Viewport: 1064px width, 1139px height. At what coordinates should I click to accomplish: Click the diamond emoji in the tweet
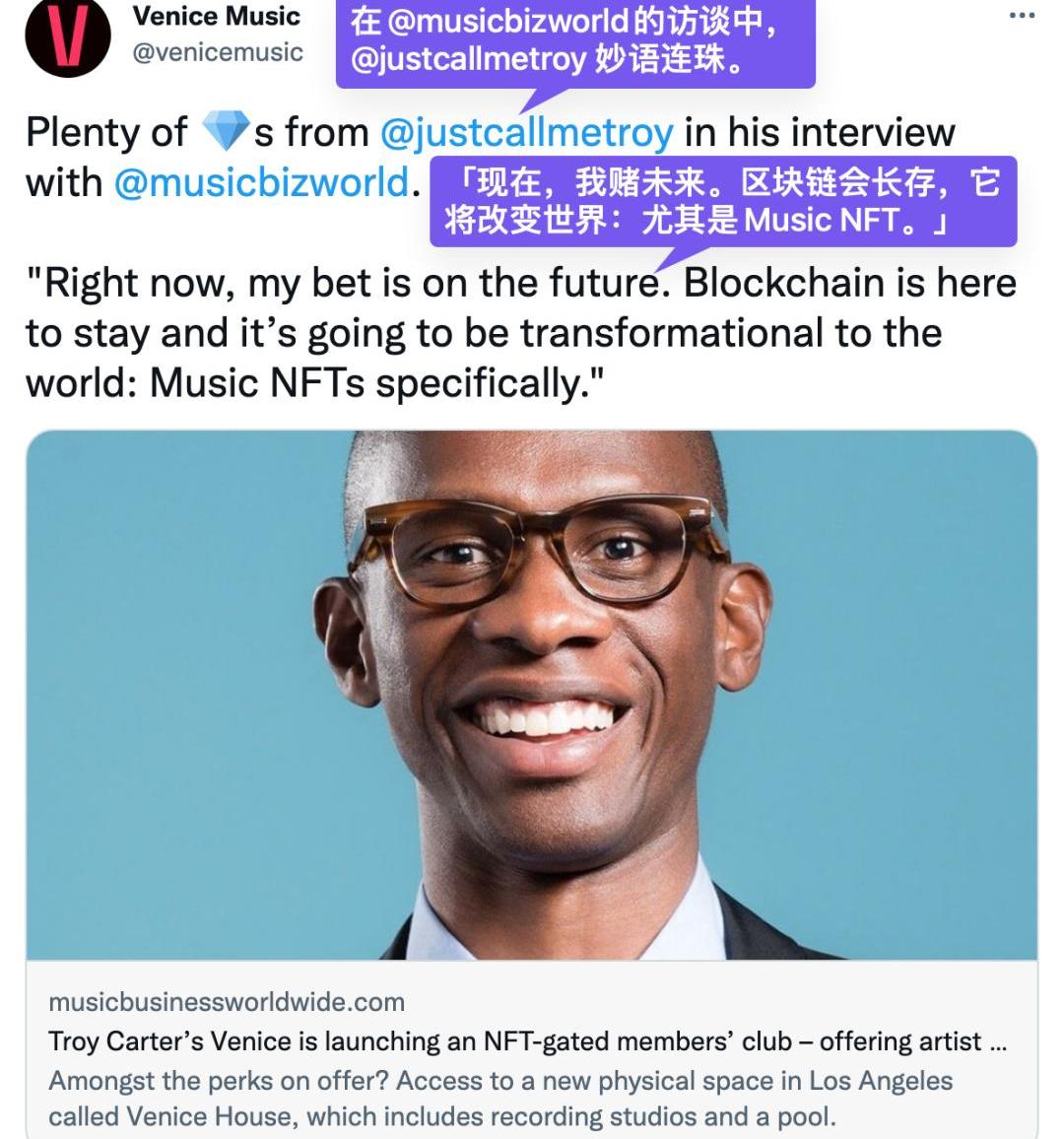(x=226, y=131)
